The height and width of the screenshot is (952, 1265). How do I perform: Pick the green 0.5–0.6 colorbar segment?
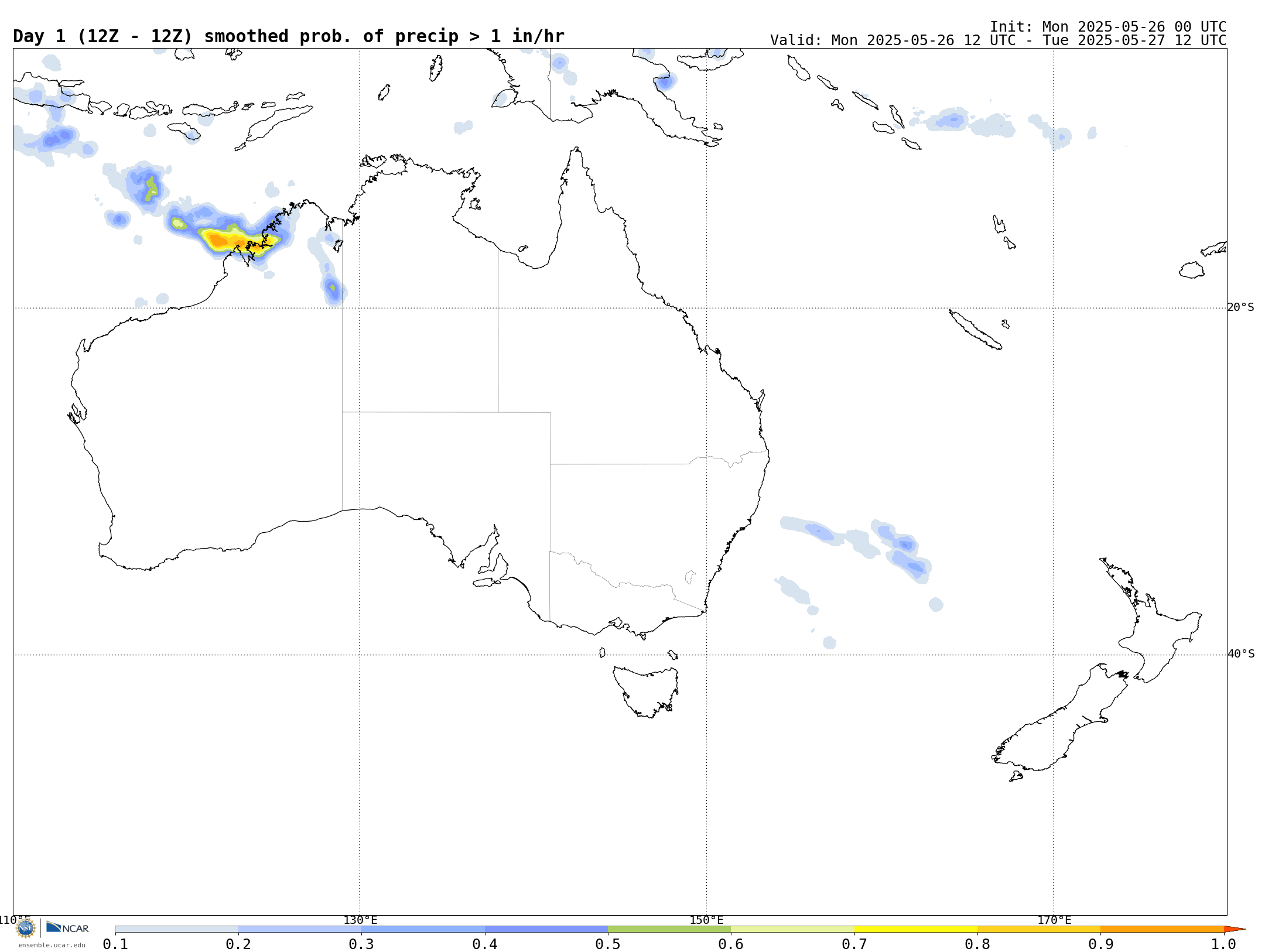coord(669,929)
